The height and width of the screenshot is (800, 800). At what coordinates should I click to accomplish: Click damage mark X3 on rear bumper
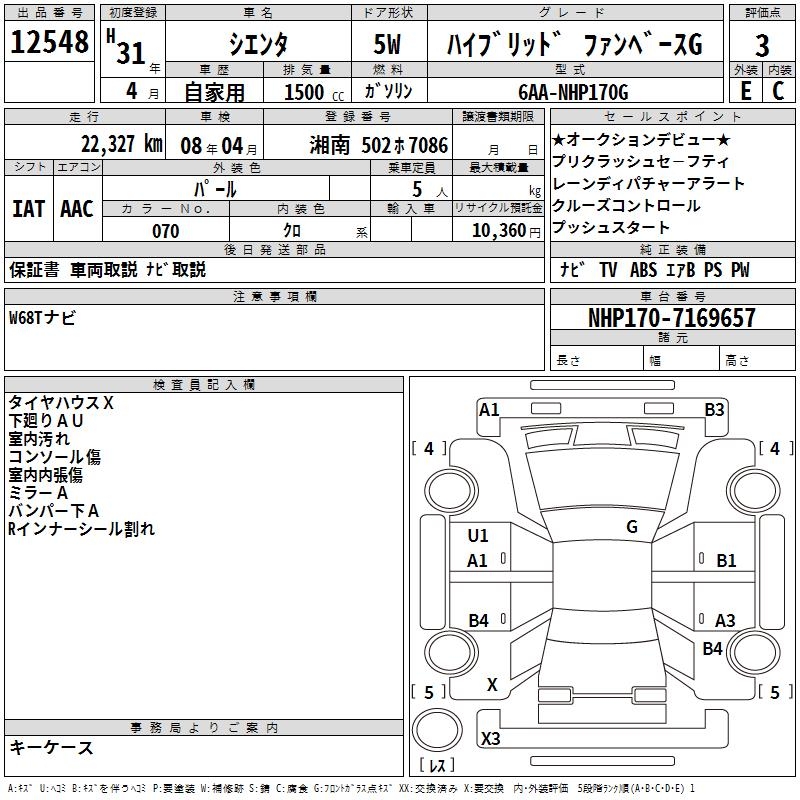[490, 738]
